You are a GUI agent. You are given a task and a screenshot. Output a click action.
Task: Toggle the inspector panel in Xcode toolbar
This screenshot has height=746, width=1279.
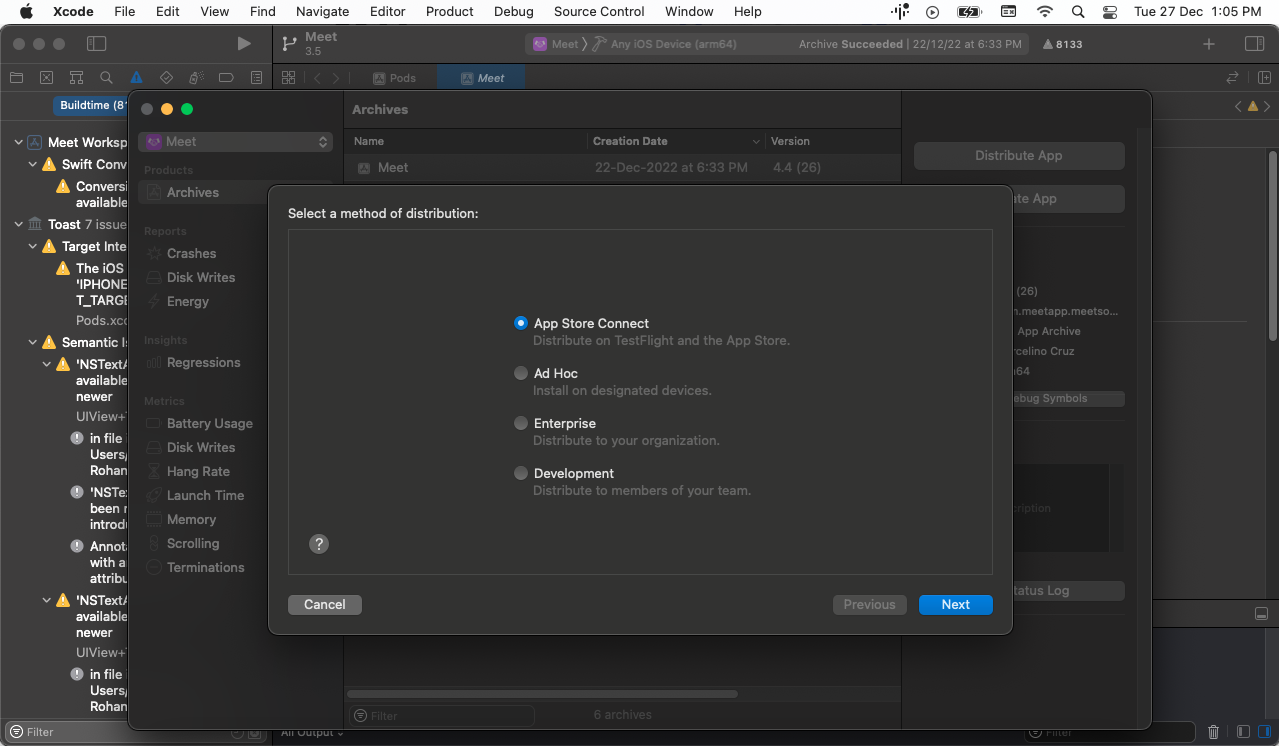pyautogui.click(x=1254, y=44)
